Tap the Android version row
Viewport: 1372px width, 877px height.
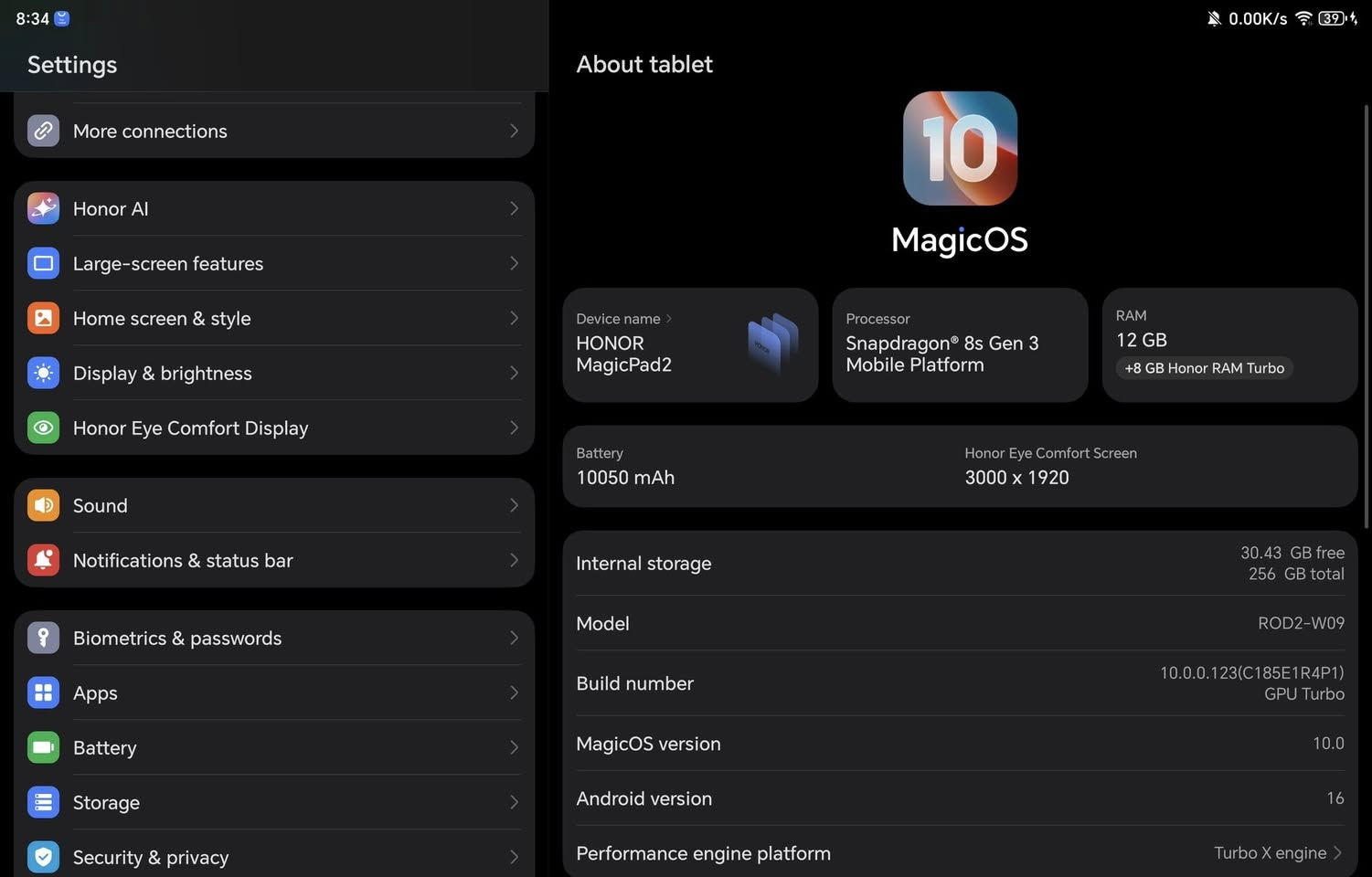pos(960,798)
